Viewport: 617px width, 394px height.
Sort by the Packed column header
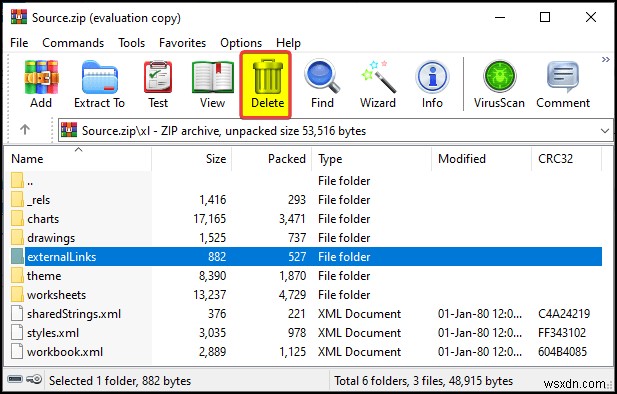272,159
